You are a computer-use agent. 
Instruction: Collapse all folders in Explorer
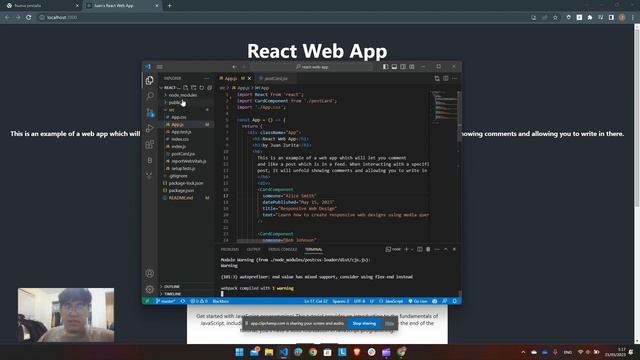pos(209,87)
